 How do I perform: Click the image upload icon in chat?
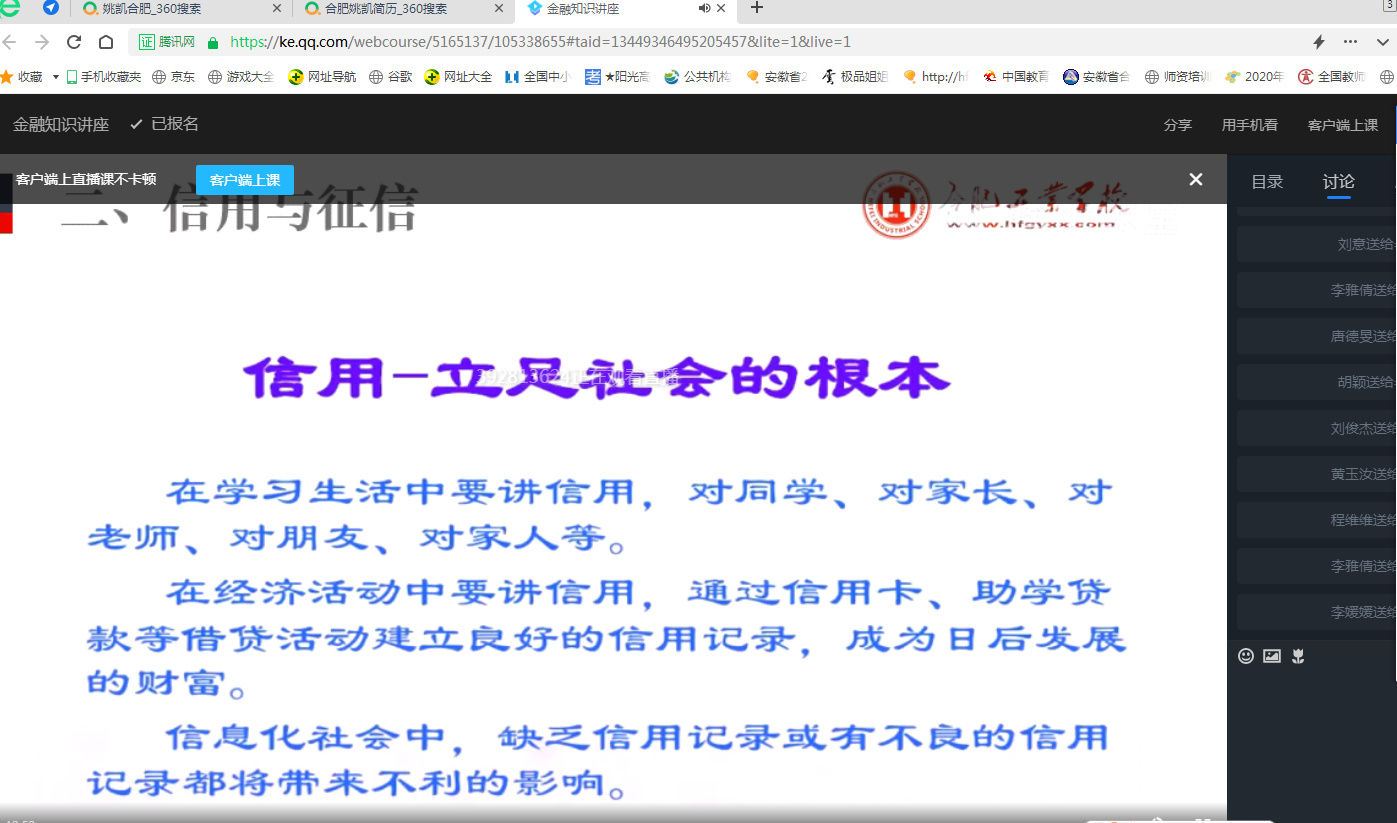tap(1272, 656)
